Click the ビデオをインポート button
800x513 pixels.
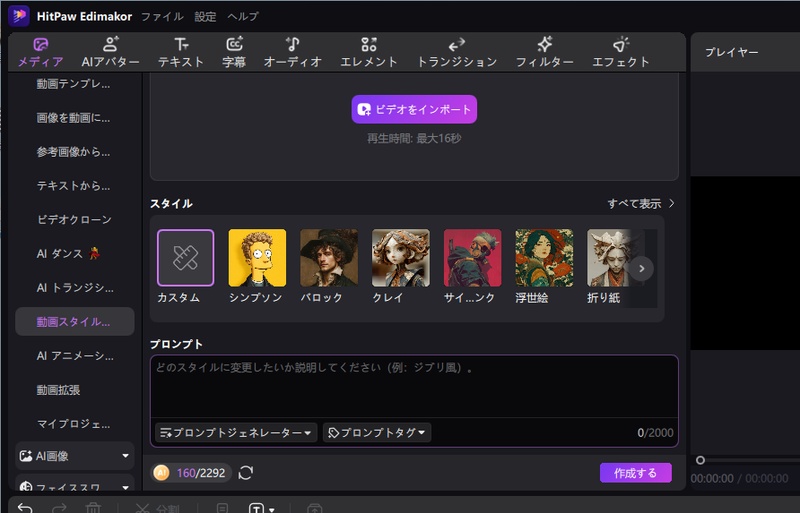click(414, 109)
